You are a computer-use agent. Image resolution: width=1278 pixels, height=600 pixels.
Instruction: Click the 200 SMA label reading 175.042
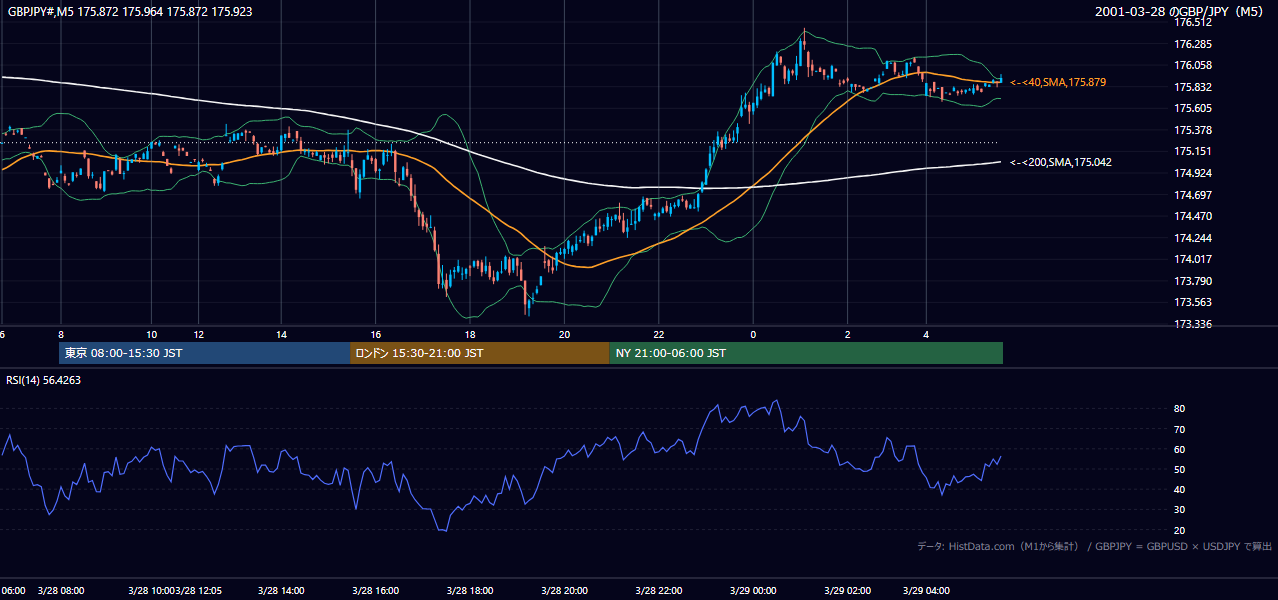(x=1061, y=162)
